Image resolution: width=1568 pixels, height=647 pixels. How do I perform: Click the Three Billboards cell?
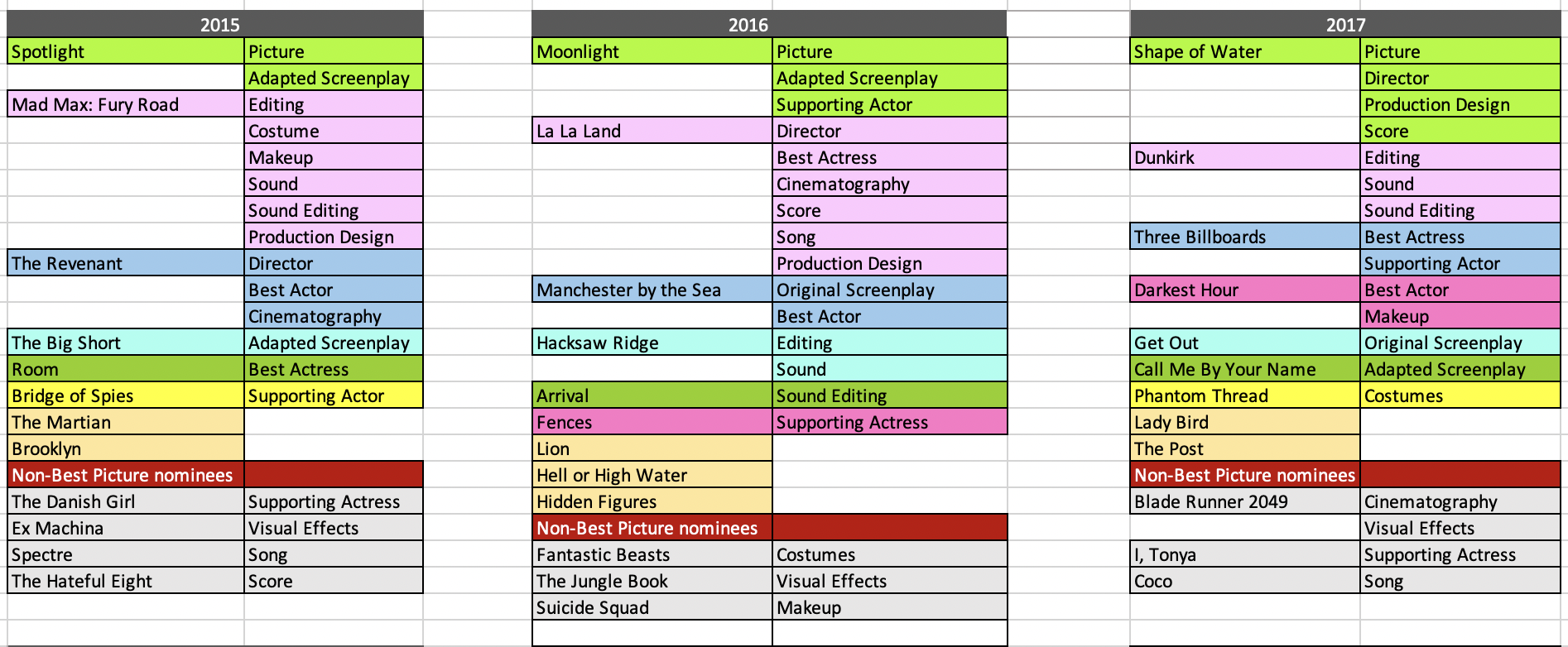click(1244, 237)
